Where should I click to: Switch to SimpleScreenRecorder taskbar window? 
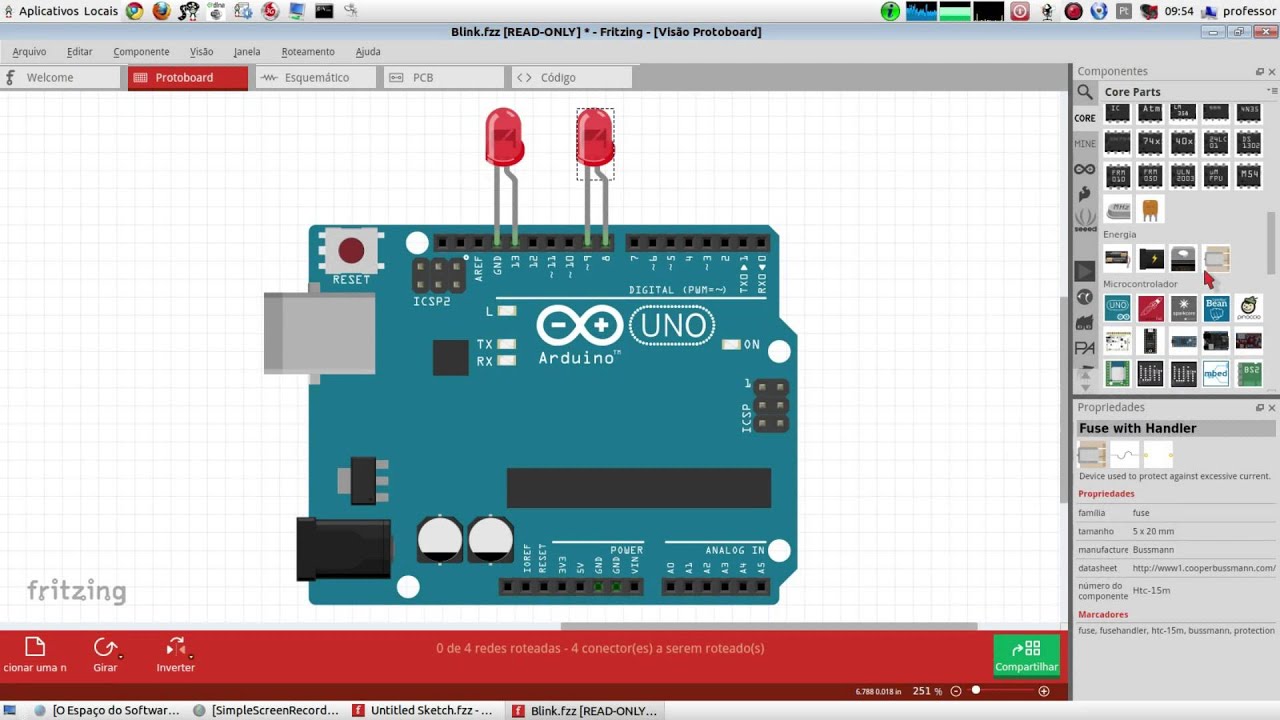point(266,710)
